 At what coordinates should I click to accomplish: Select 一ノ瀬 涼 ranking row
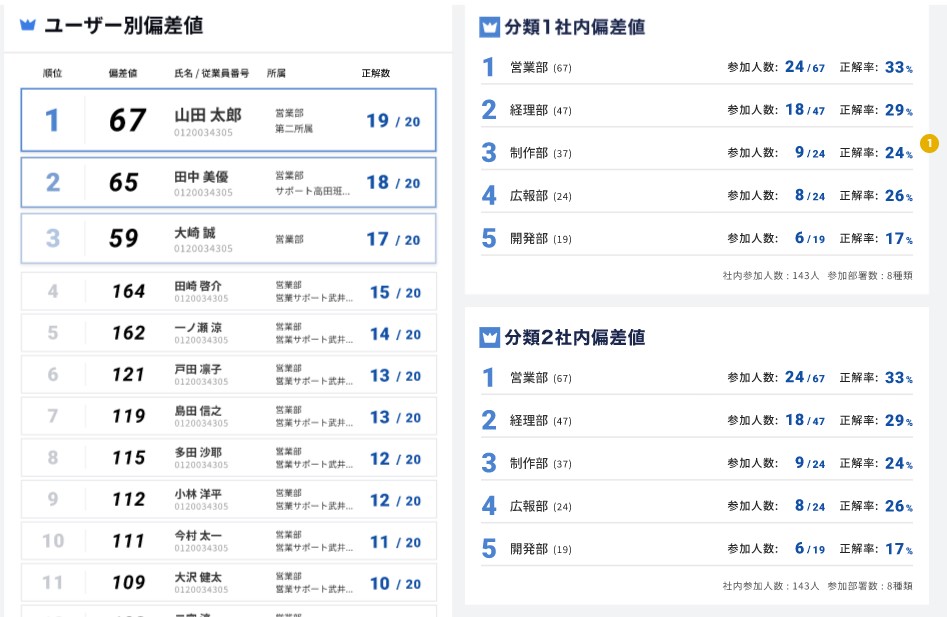228,333
